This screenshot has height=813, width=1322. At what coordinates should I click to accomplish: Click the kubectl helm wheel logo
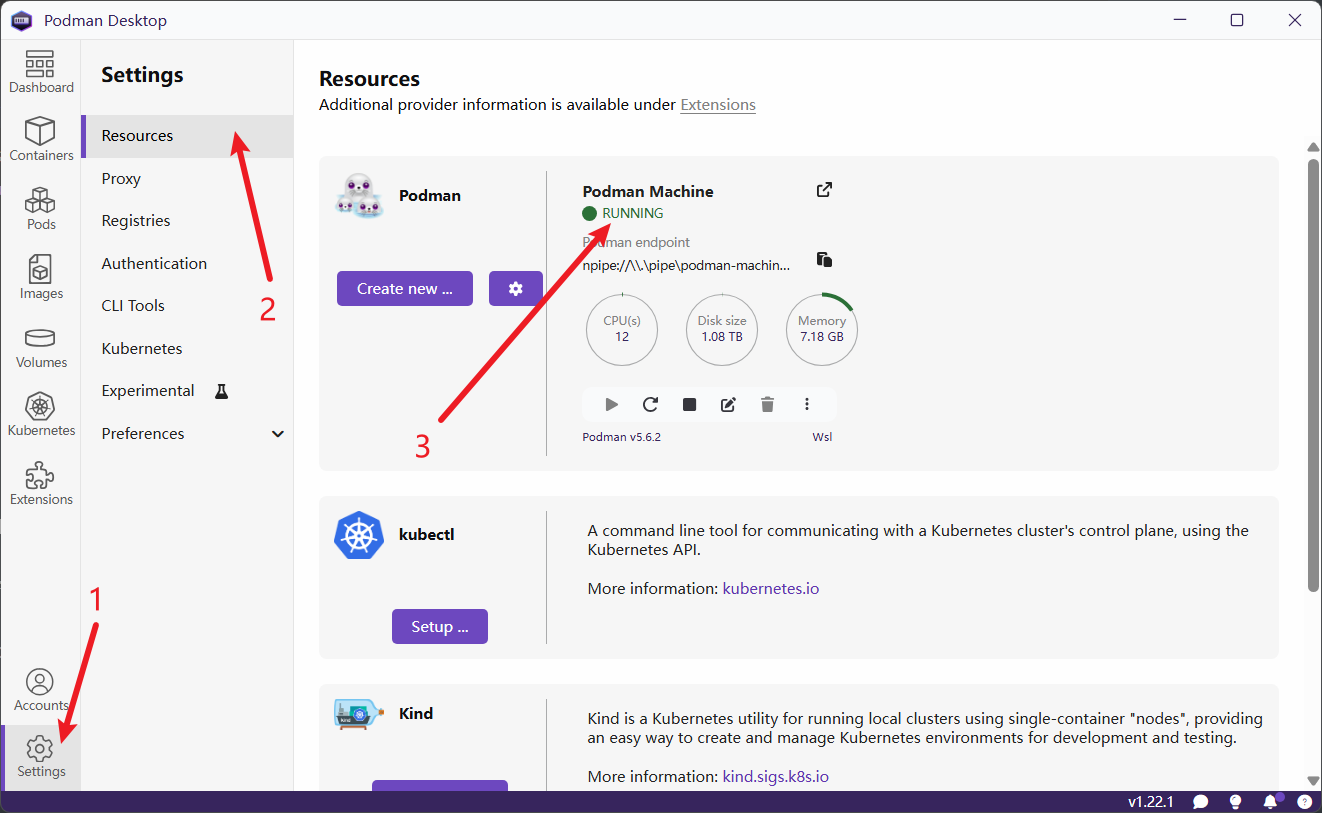[x=359, y=535]
